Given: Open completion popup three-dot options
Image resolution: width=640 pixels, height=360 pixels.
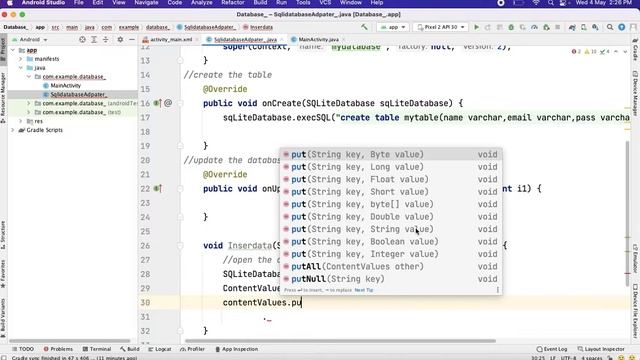Looking at the screenshot, I should pos(498,290).
